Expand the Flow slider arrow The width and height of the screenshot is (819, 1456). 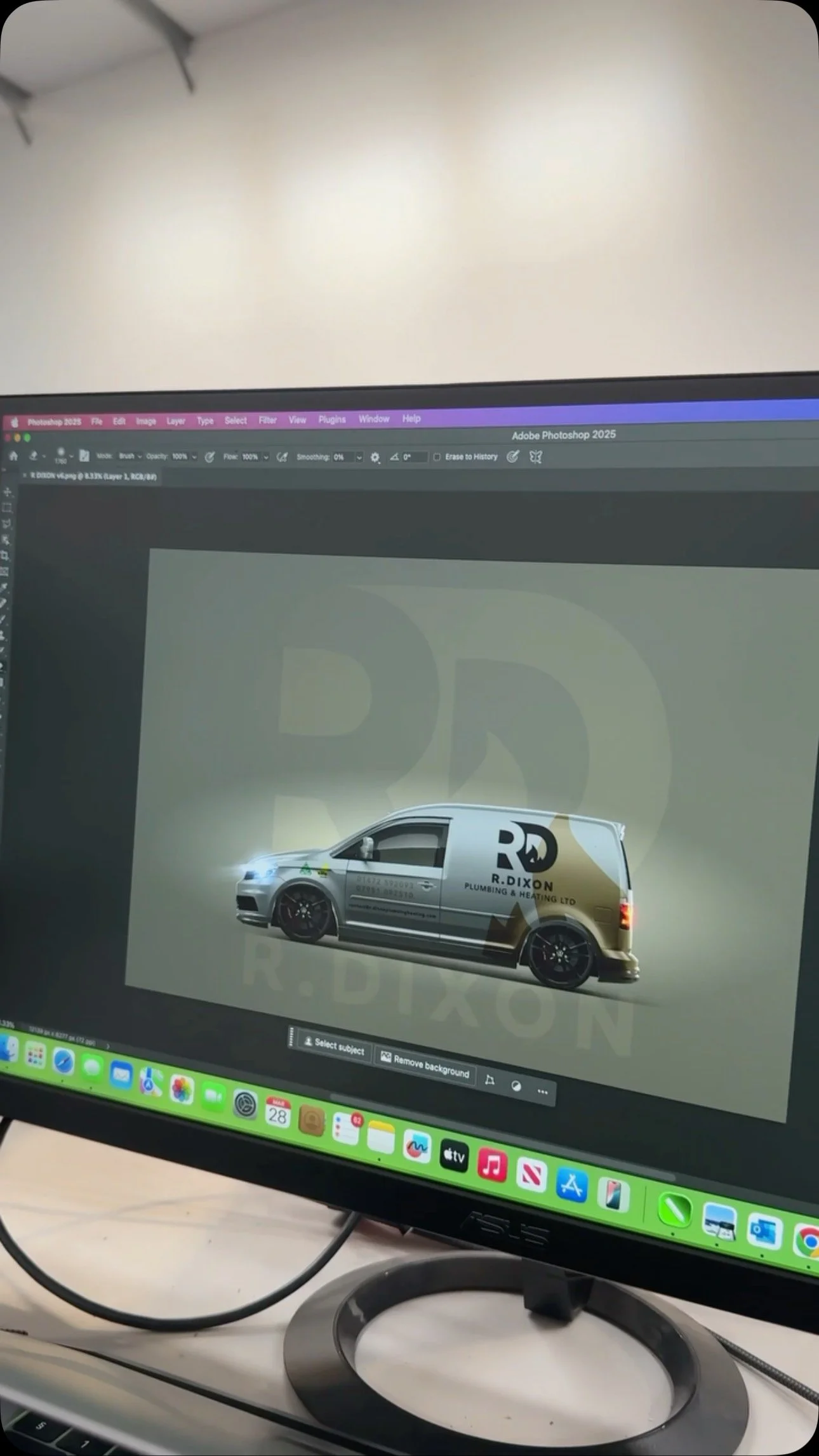pos(265,457)
